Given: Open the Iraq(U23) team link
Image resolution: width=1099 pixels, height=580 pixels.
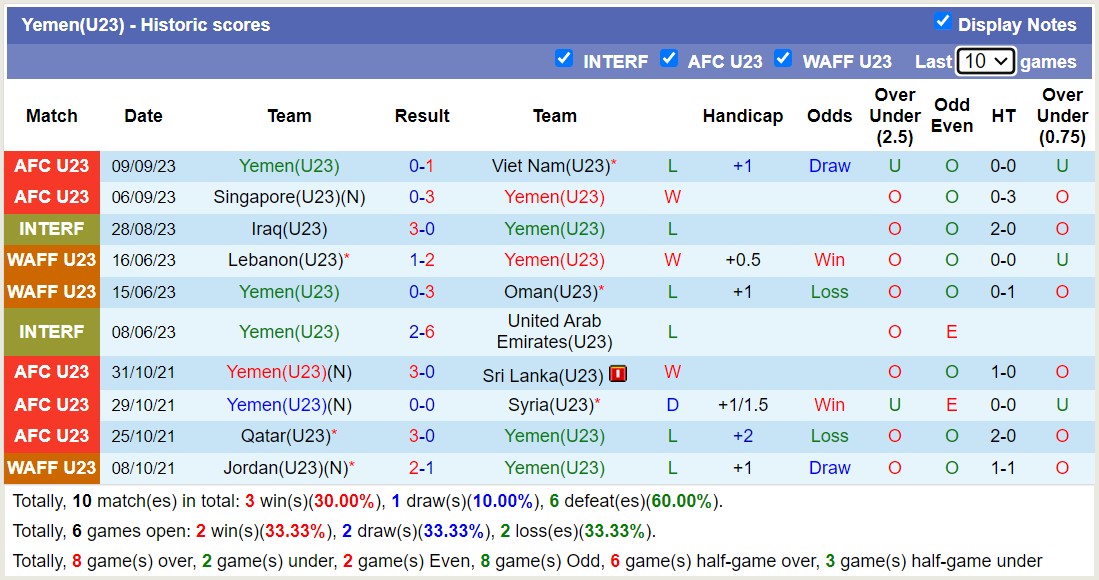Looking at the screenshot, I should pyautogui.click(x=289, y=228).
